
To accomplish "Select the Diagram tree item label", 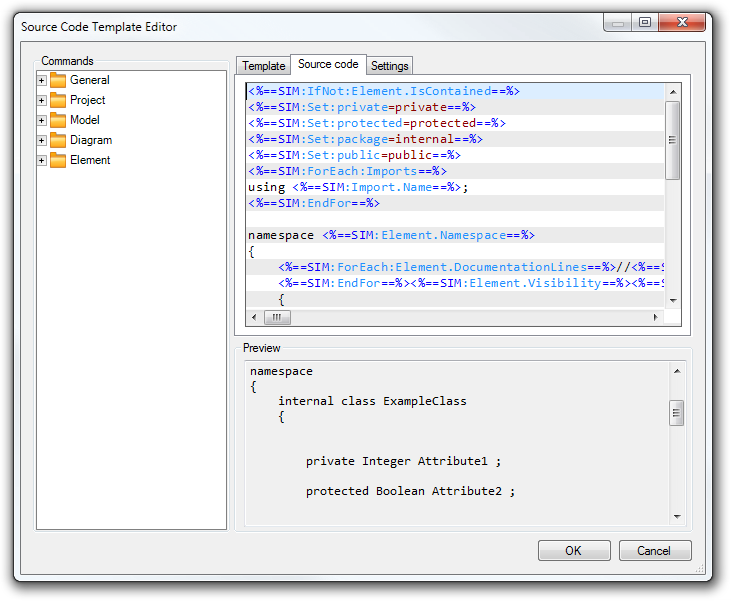I will 91,140.
